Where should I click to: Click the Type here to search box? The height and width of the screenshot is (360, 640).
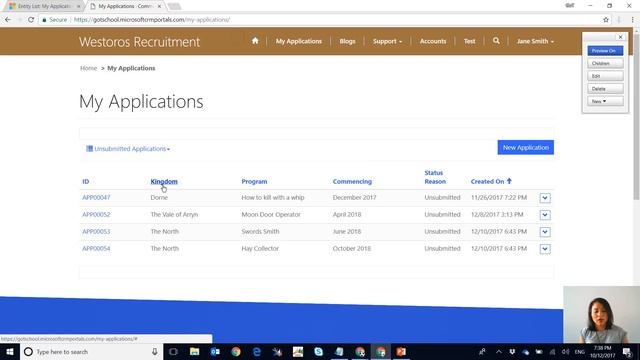(91, 351)
